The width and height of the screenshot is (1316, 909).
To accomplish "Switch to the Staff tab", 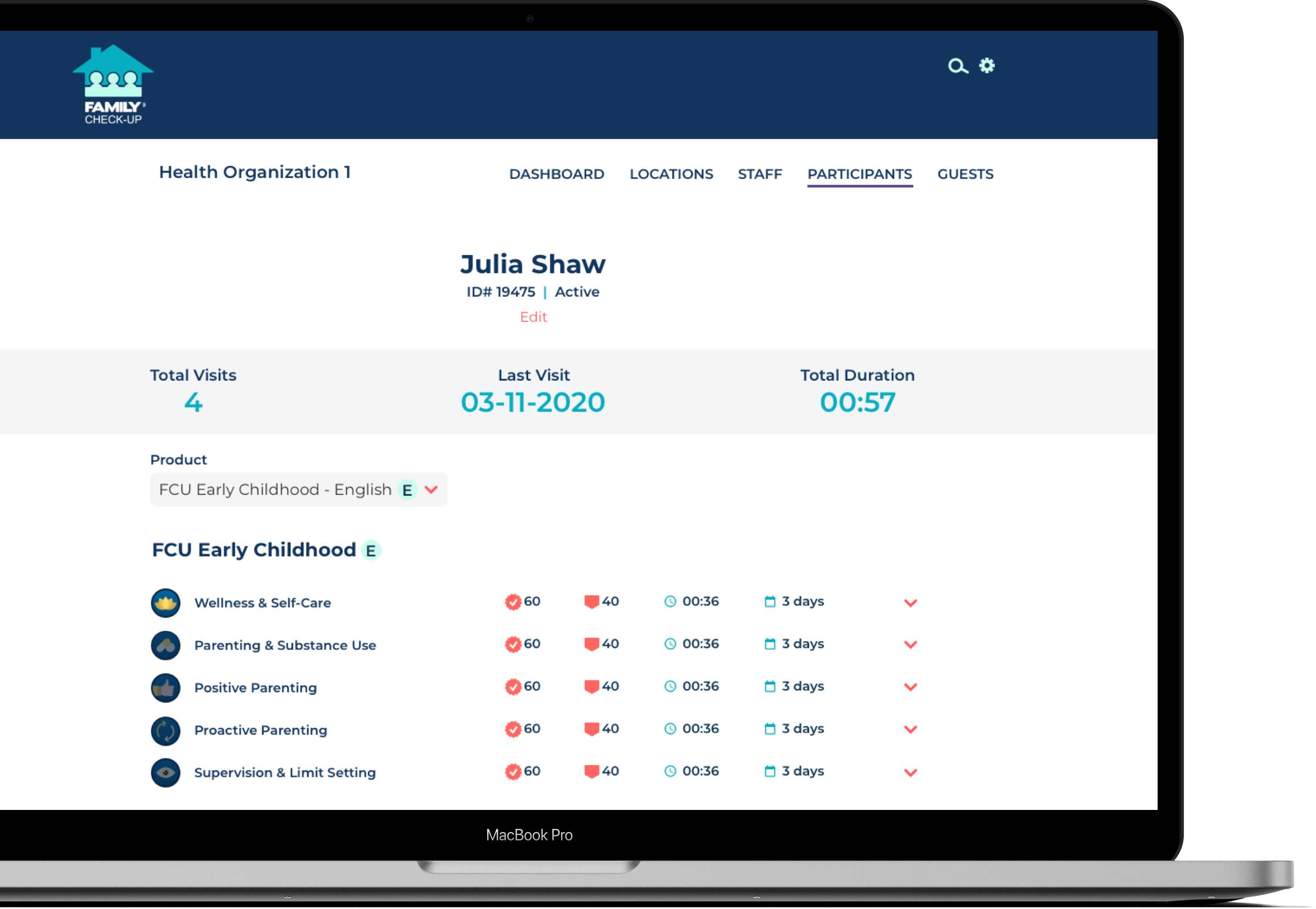I will [760, 174].
